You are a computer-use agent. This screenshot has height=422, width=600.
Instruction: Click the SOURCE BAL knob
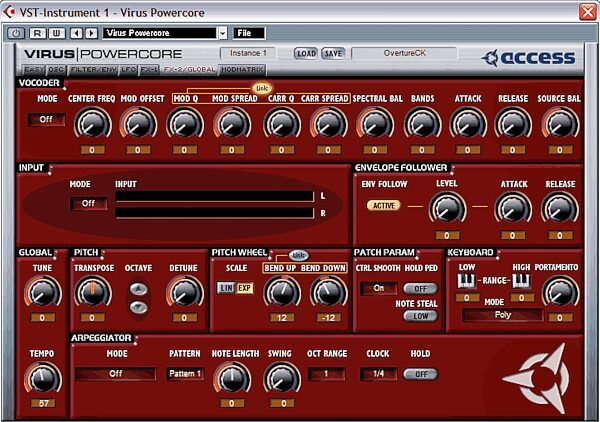560,124
